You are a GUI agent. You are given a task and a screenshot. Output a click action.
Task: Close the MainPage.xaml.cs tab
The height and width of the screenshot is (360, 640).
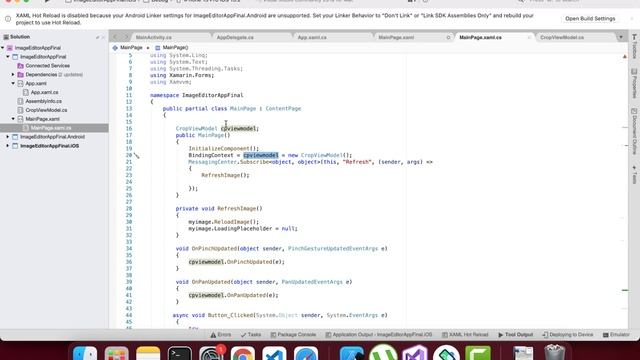pos(529,37)
